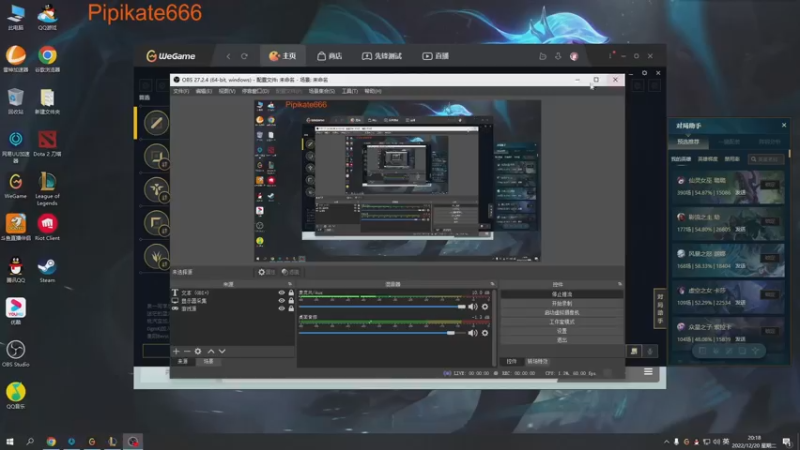
Task: Open the 视图(V) menu in OBS
Action: pos(227,91)
